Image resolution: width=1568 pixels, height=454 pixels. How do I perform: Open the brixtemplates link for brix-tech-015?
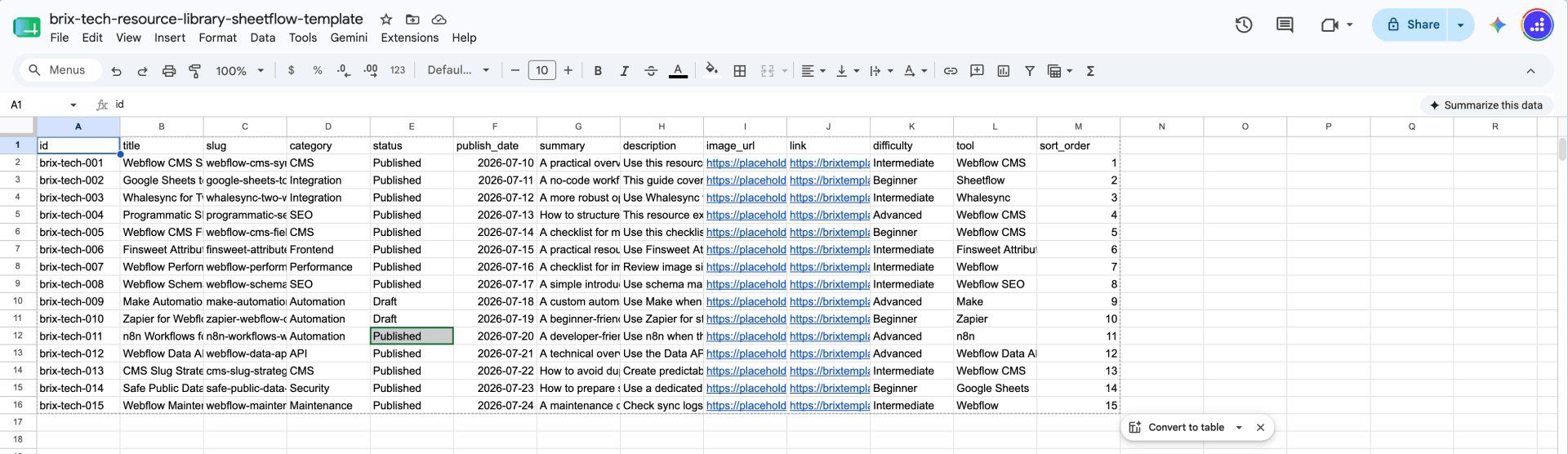click(x=830, y=406)
